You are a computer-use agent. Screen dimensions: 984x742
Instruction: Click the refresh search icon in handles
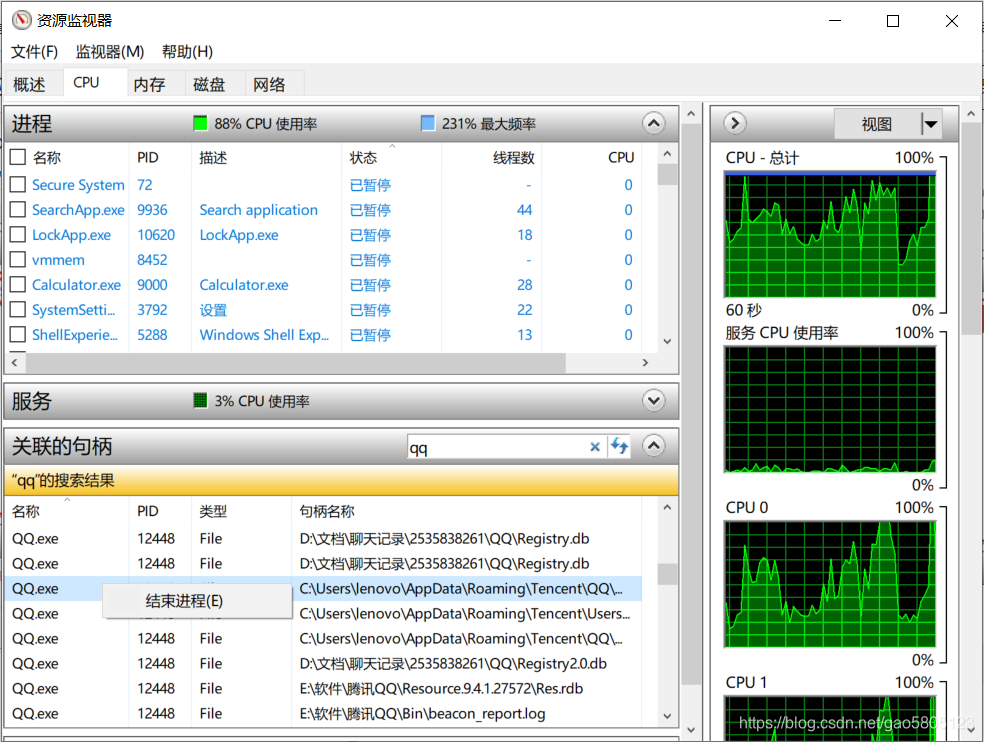619,446
